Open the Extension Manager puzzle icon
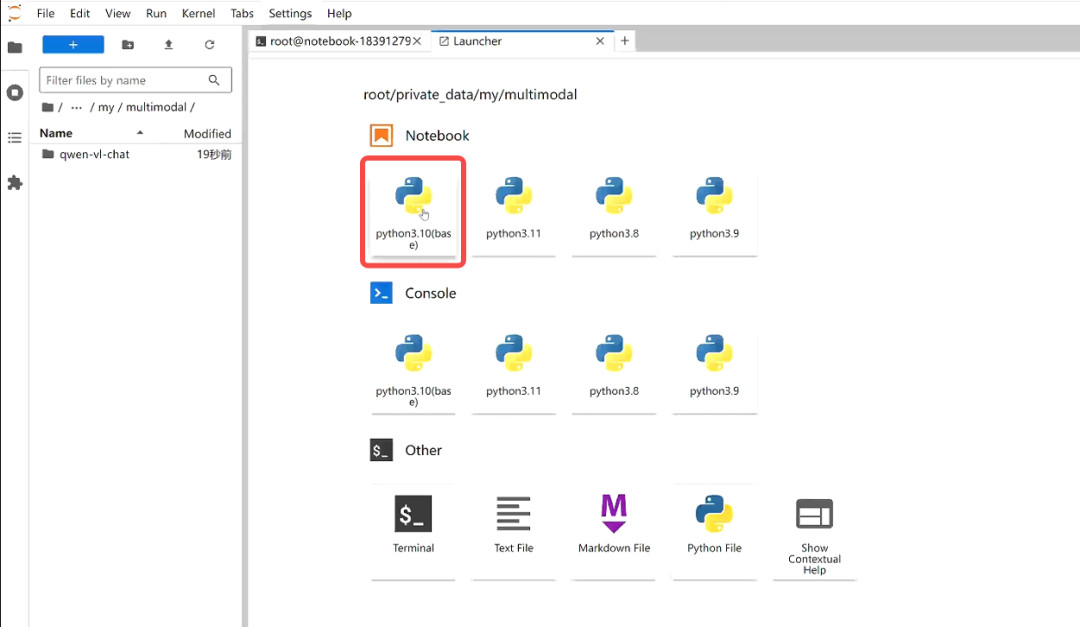Image resolution: width=1080 pixels, height=627 pixels. click(x=14, y=183)
